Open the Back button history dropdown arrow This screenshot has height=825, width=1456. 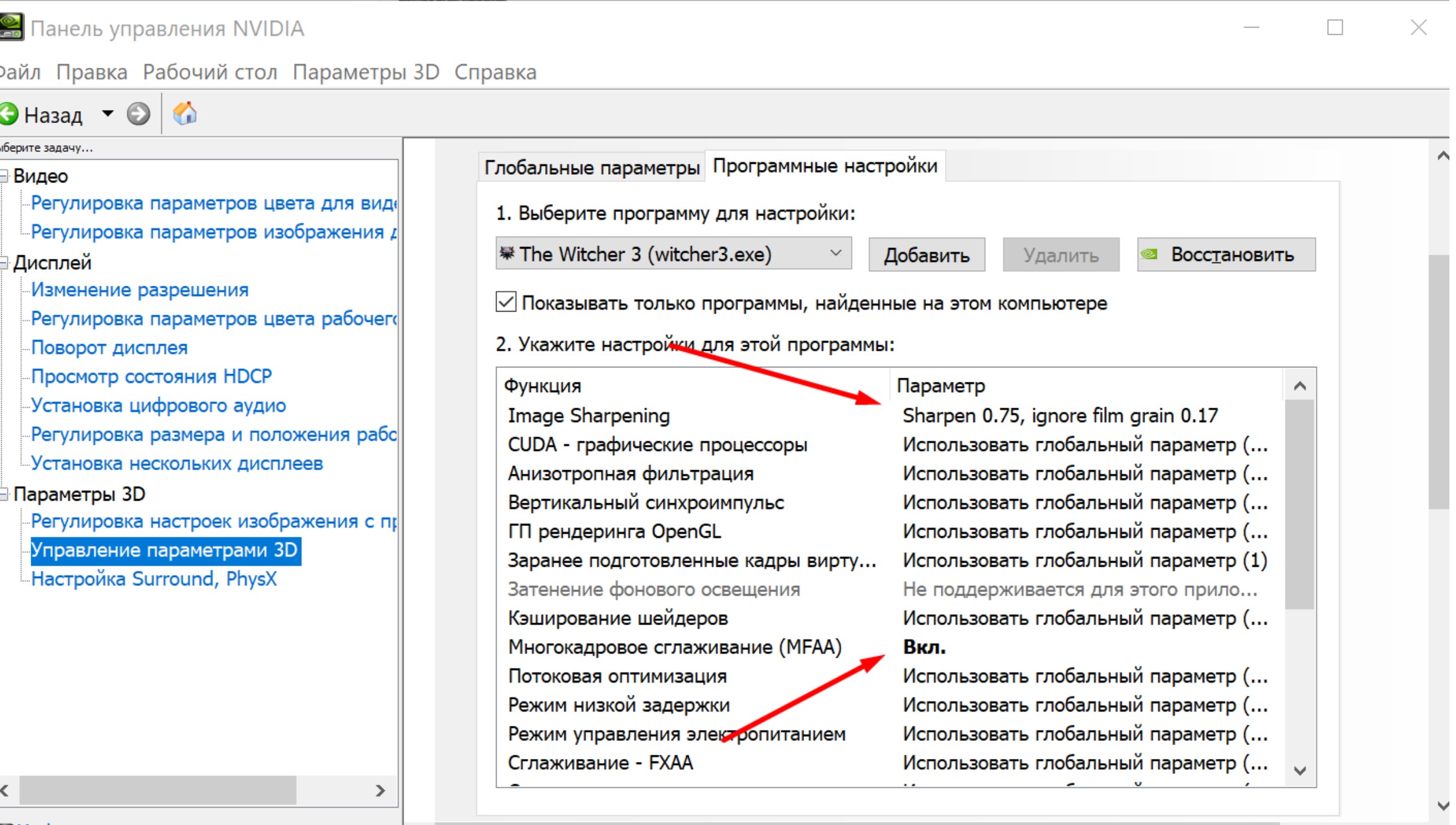pyautogui.click(x=107, y=113)
